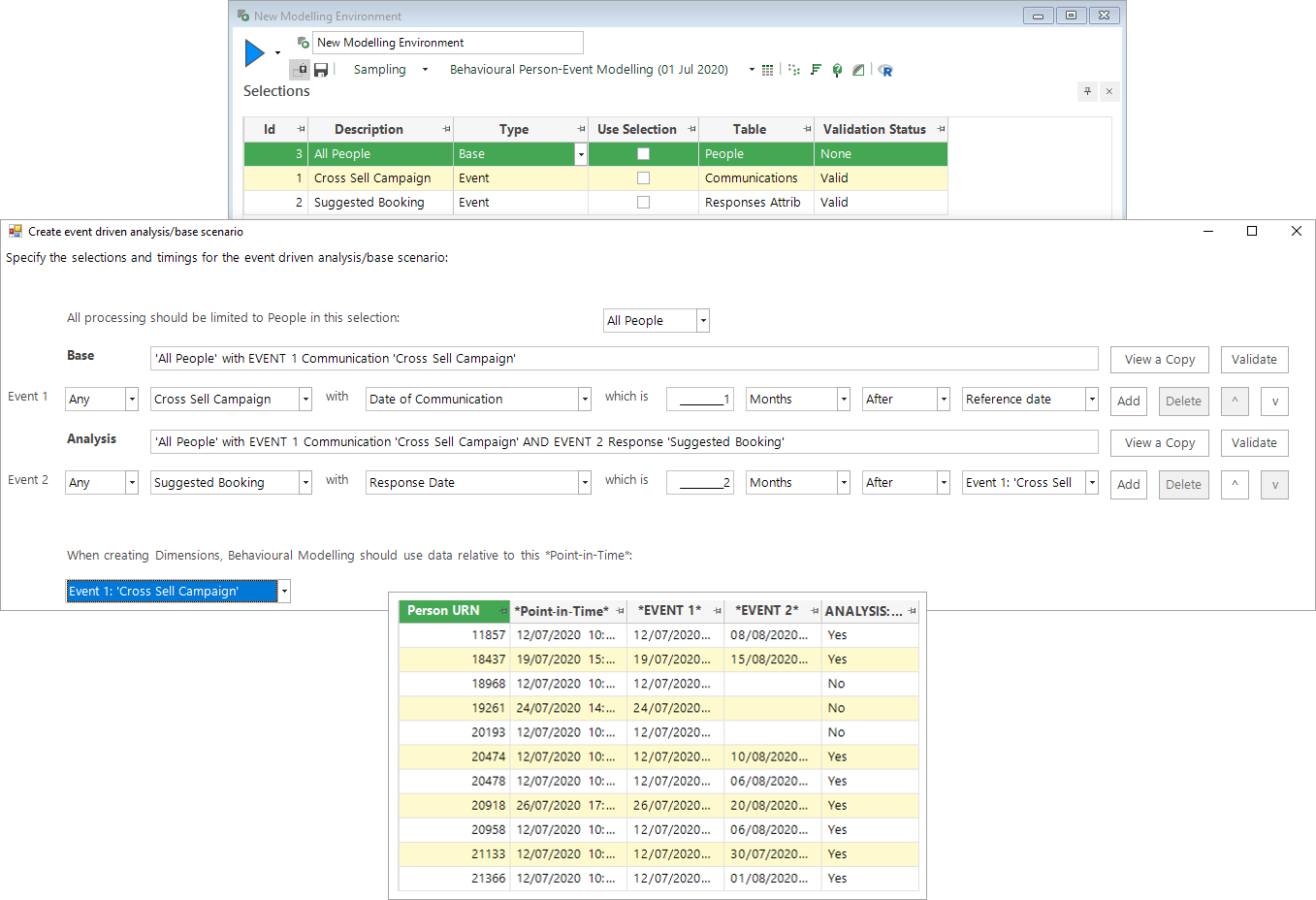The image size is (1316, 900).
Task: Click the scattered dots icon in the toolbar
Action: (x=794, y=70)
